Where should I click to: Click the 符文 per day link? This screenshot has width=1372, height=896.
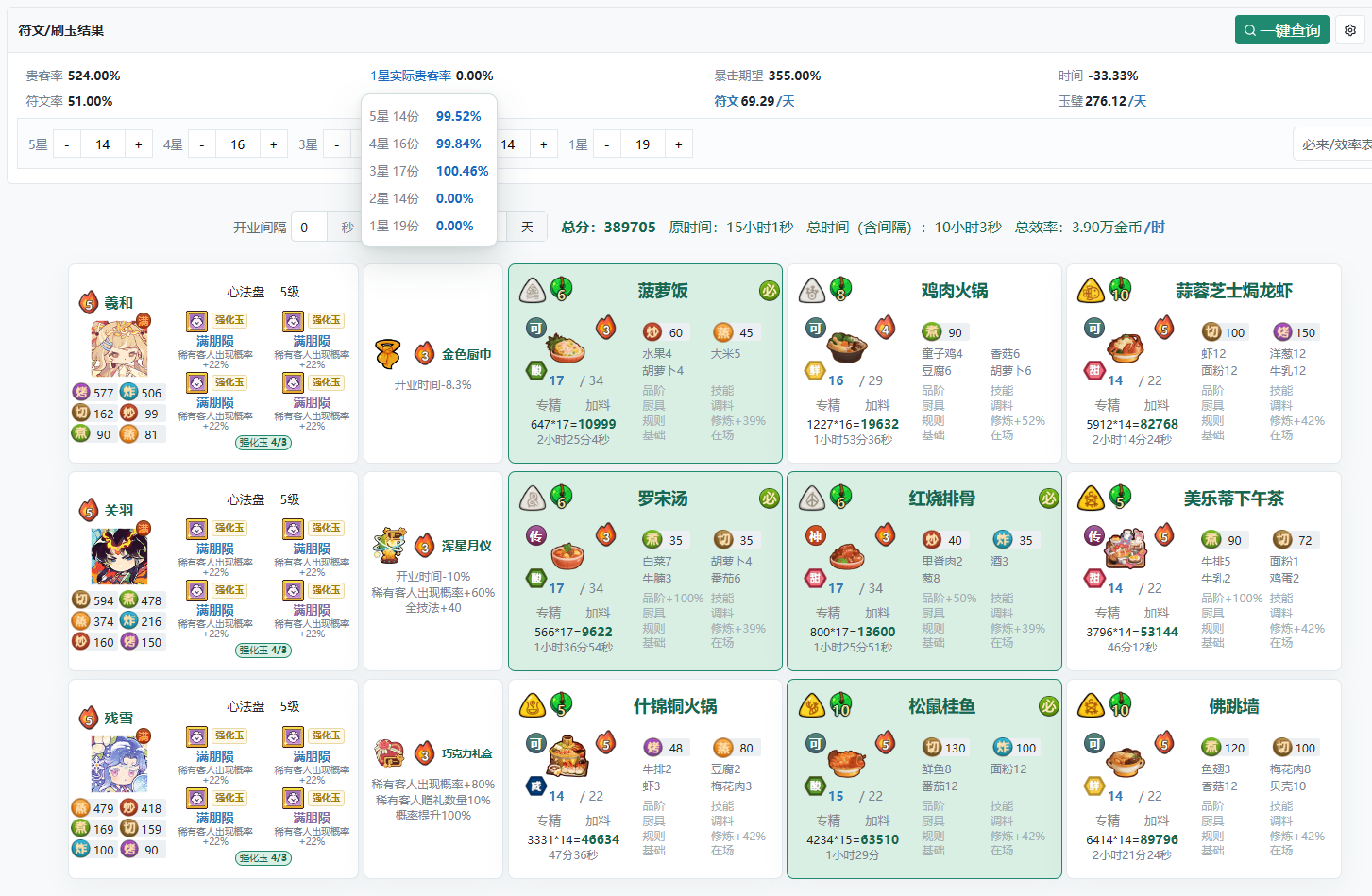pos(754,101)
